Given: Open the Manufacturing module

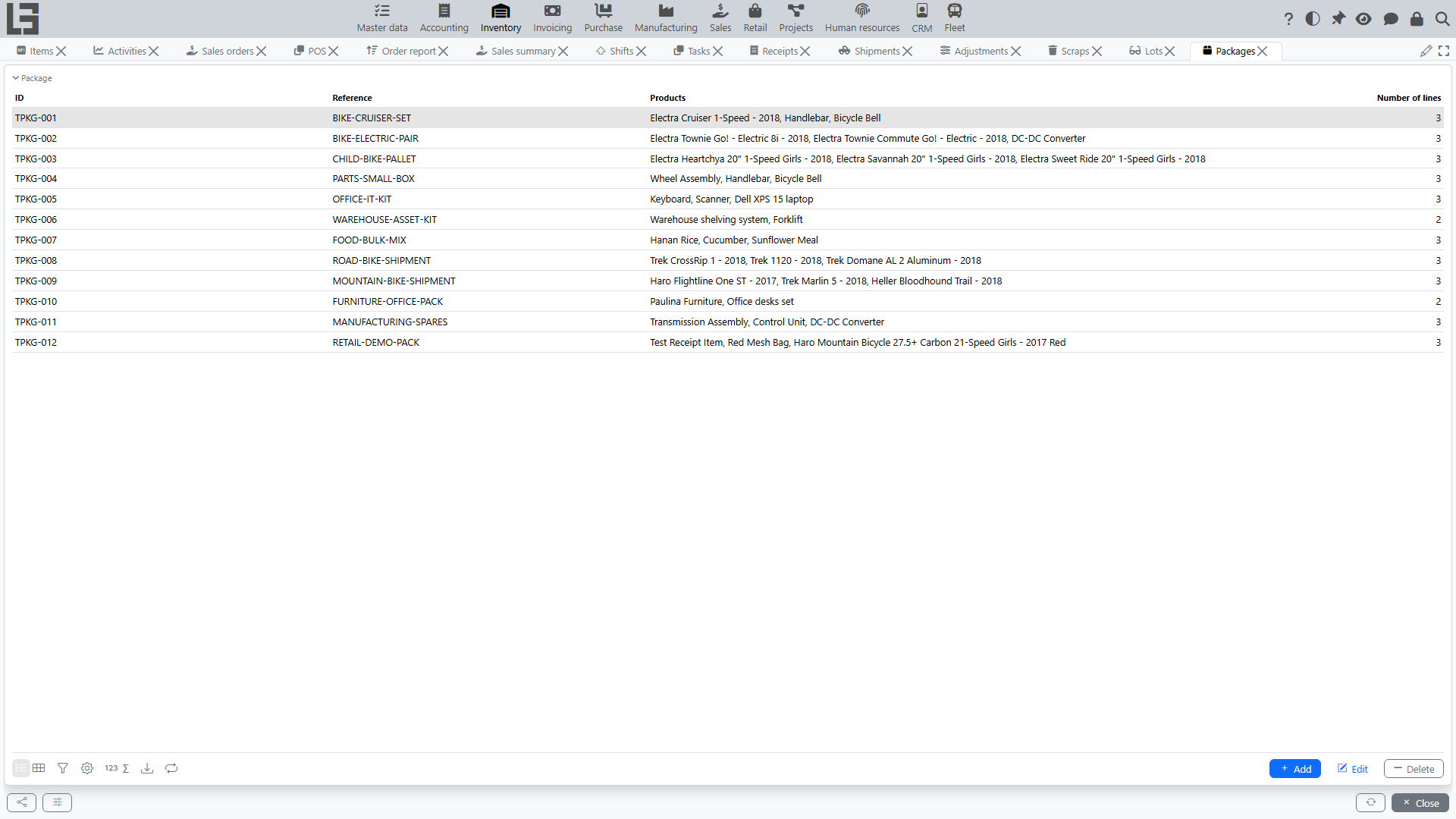Looking at the screenshot, I should click(666, 18).
